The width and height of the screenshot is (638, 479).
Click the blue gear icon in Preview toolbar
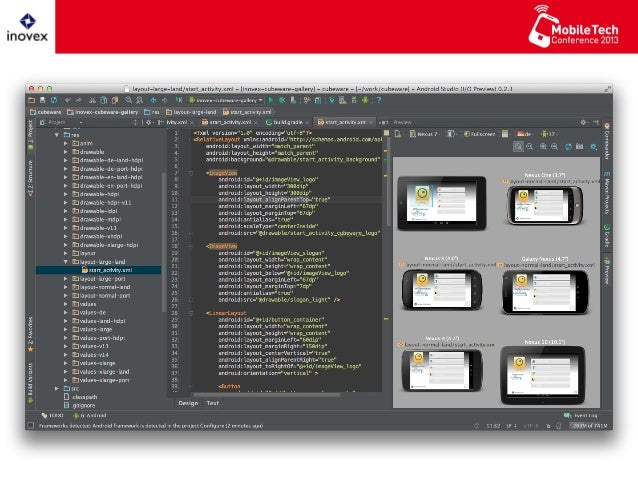[594, 147]
